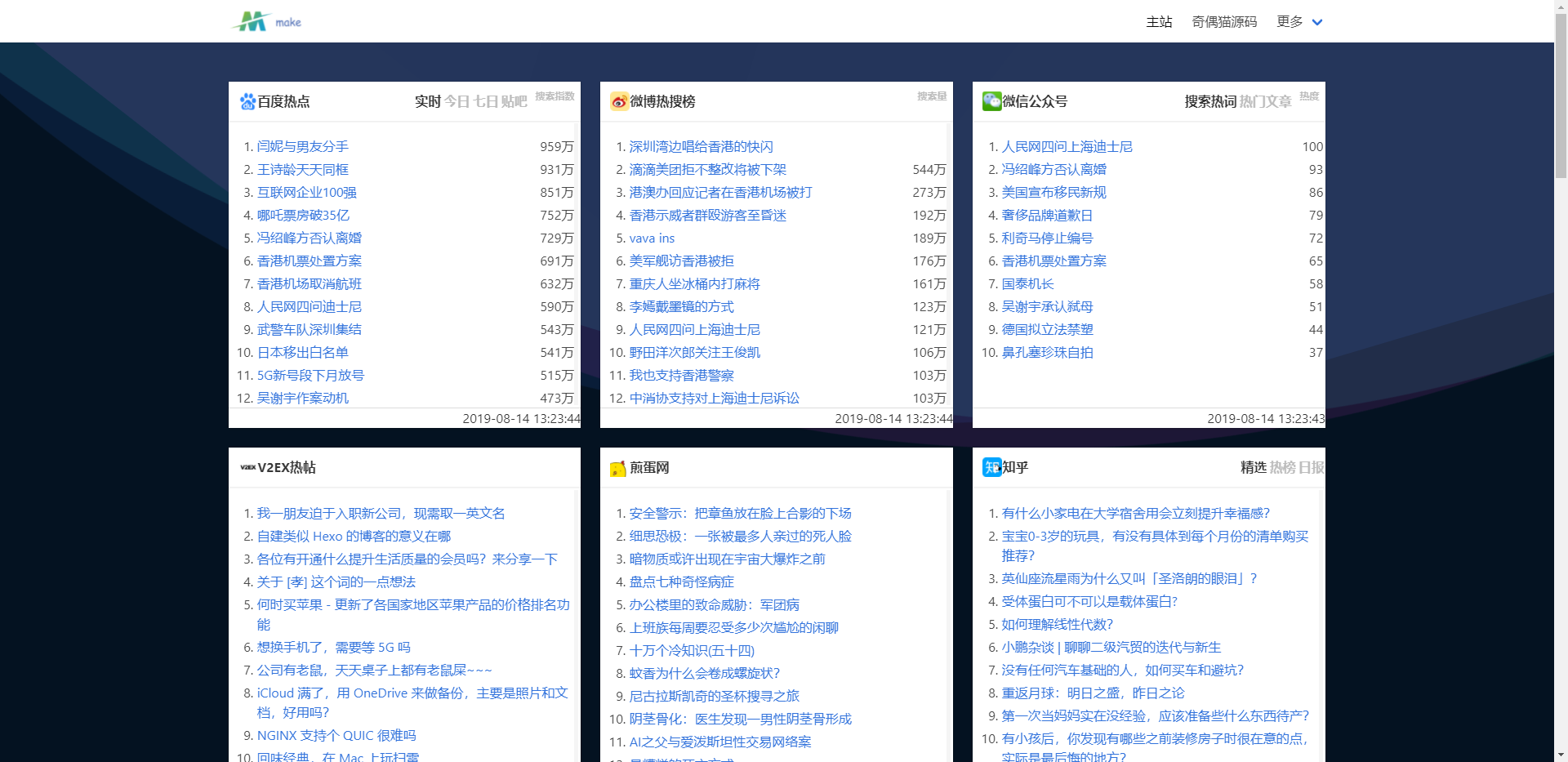Screen dimensions: 1568x762
Task: Click the Weibo logo icon
Action: click(x=619, y=101)
